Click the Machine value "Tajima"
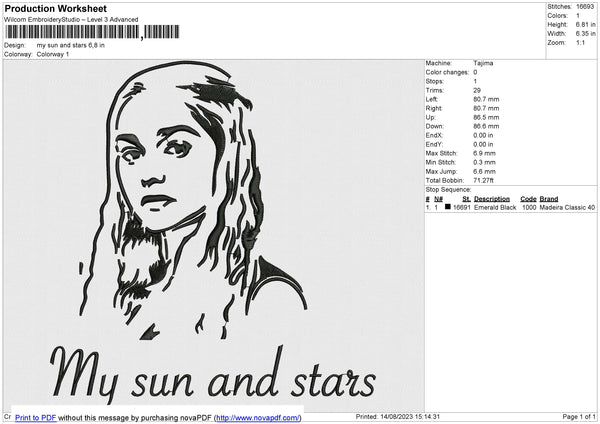The image size is (600, 424). (x=483, y=63)
